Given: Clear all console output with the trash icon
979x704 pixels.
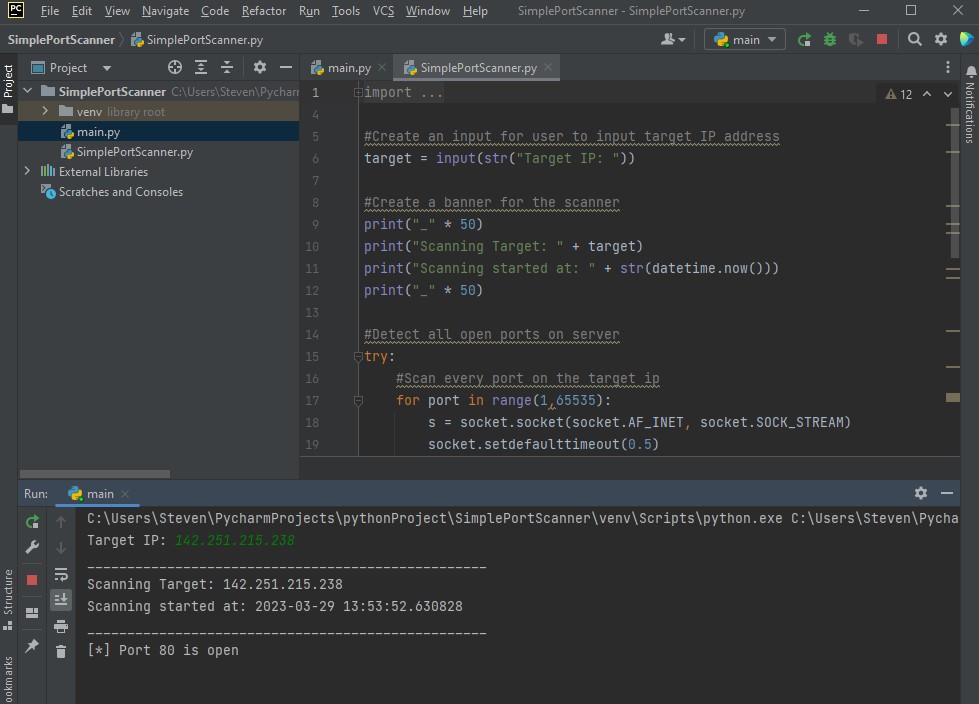Looking at the screenshot, I should pyautogui.click(x=61, y=651).
